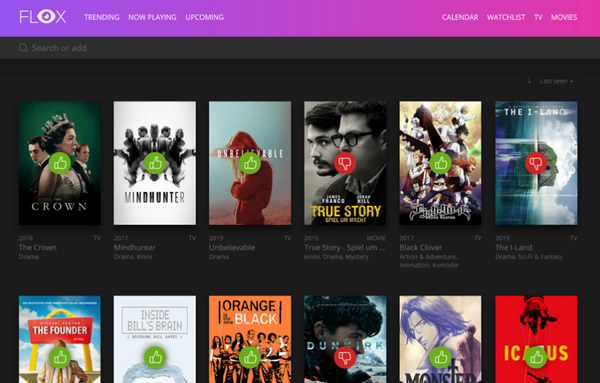This screenshot has width=600, height=383.
Task: Open the Now Playing section
Action: (152, 17)
